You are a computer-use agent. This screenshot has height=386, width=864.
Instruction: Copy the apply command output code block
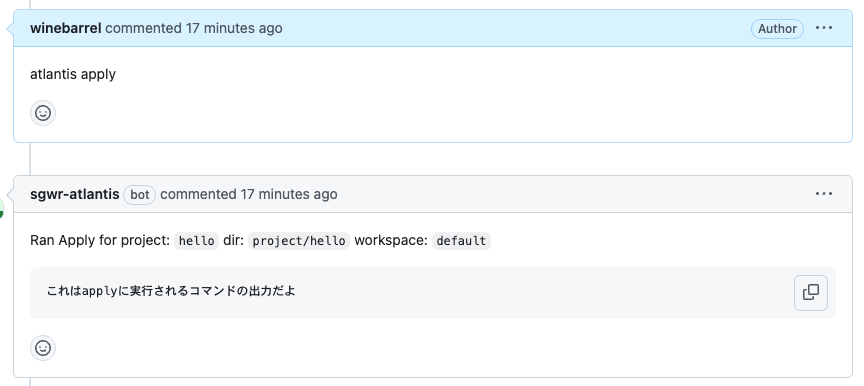[811, 293]
